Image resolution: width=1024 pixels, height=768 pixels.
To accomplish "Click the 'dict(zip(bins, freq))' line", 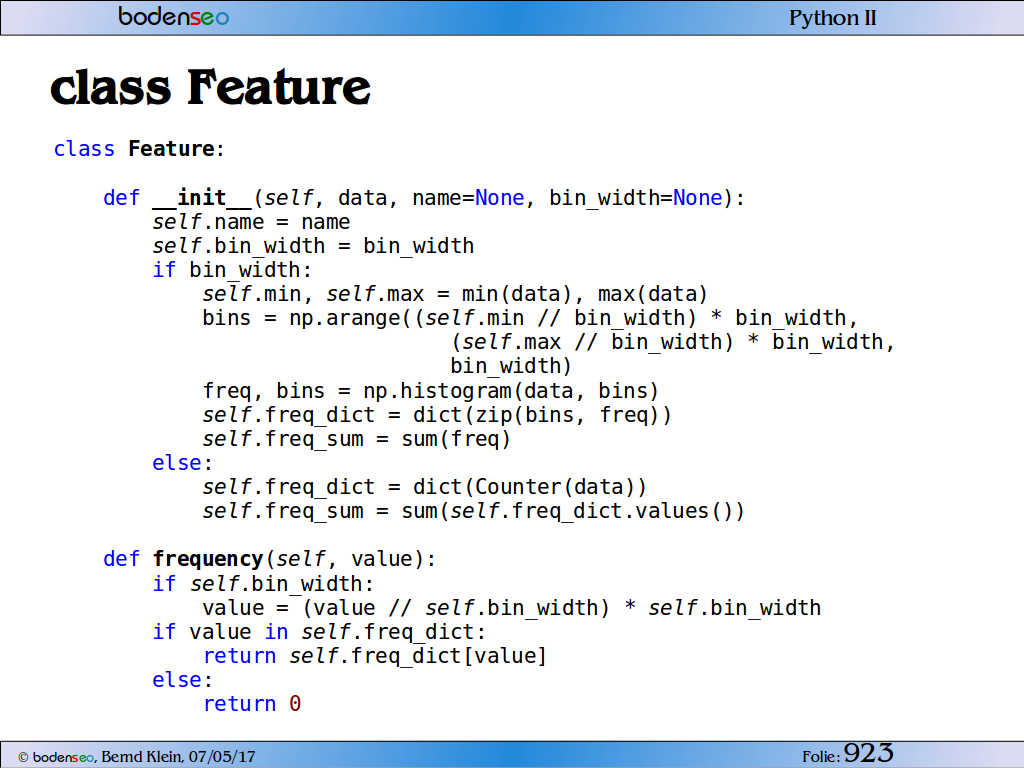I will click(x=437, y=415).
